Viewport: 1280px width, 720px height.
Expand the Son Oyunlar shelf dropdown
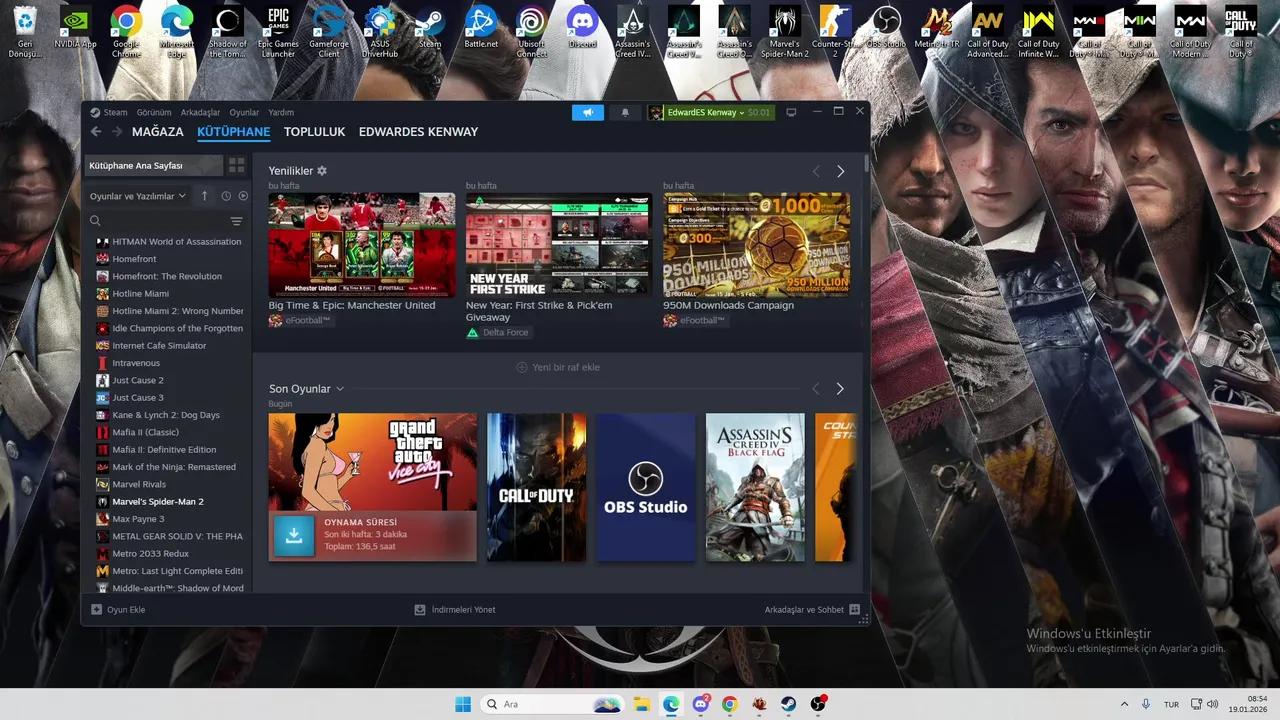click(x=340, y=389)
